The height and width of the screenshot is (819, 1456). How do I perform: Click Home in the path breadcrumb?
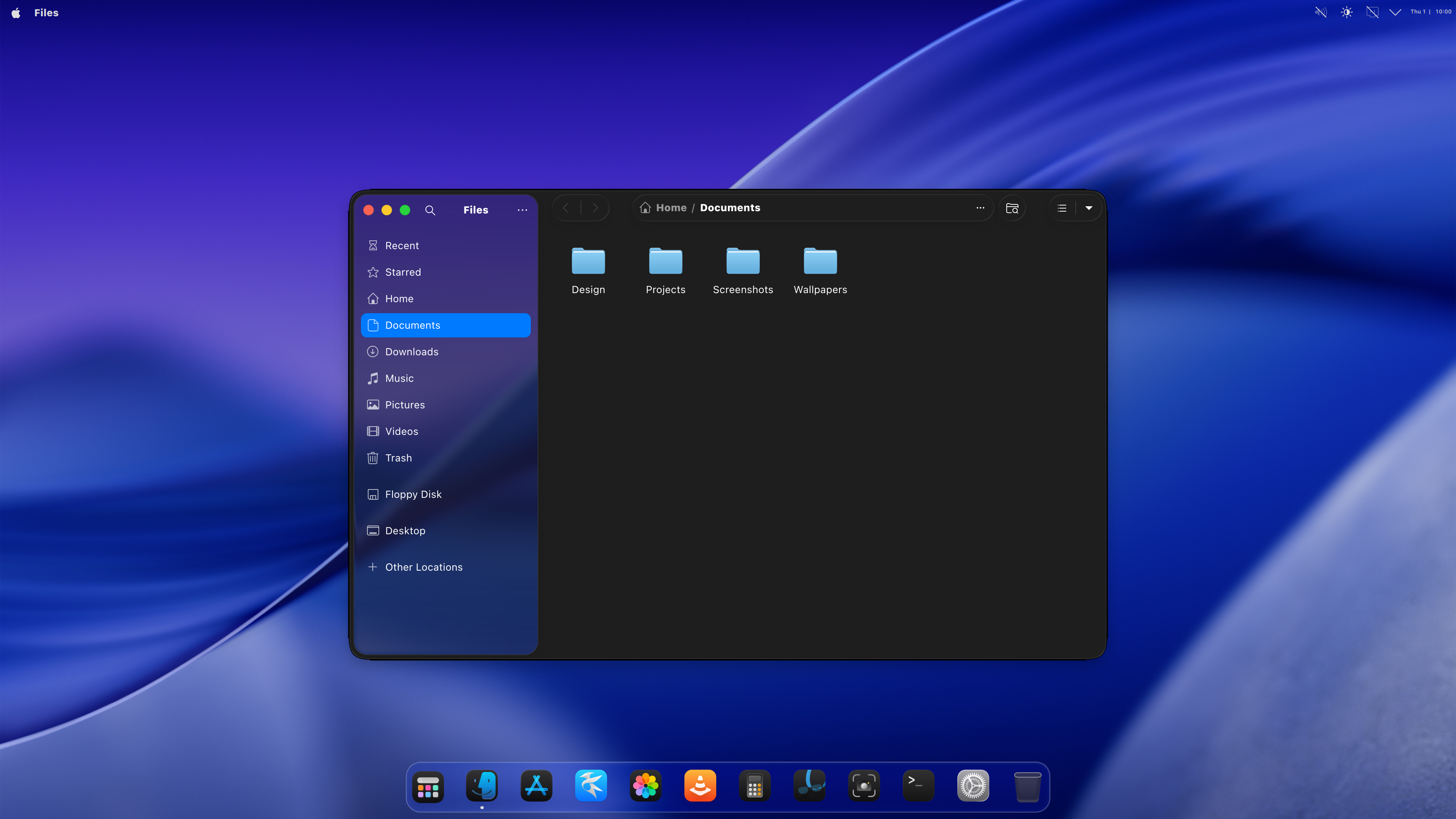coord(671,208)
